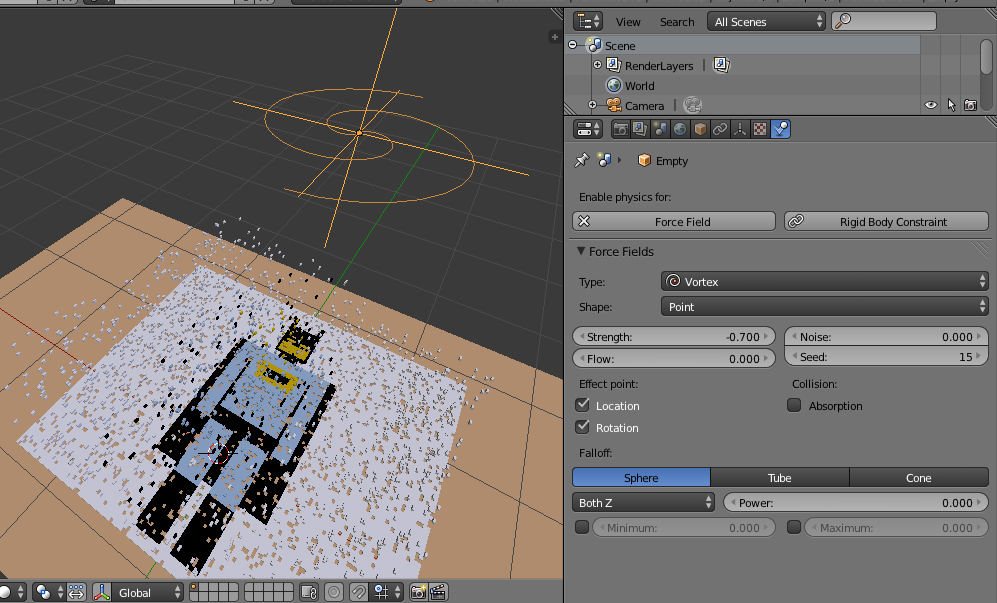Open the Render properties tab (camera icon)
Screen dimensions: 997x603
tap(621, 129)
